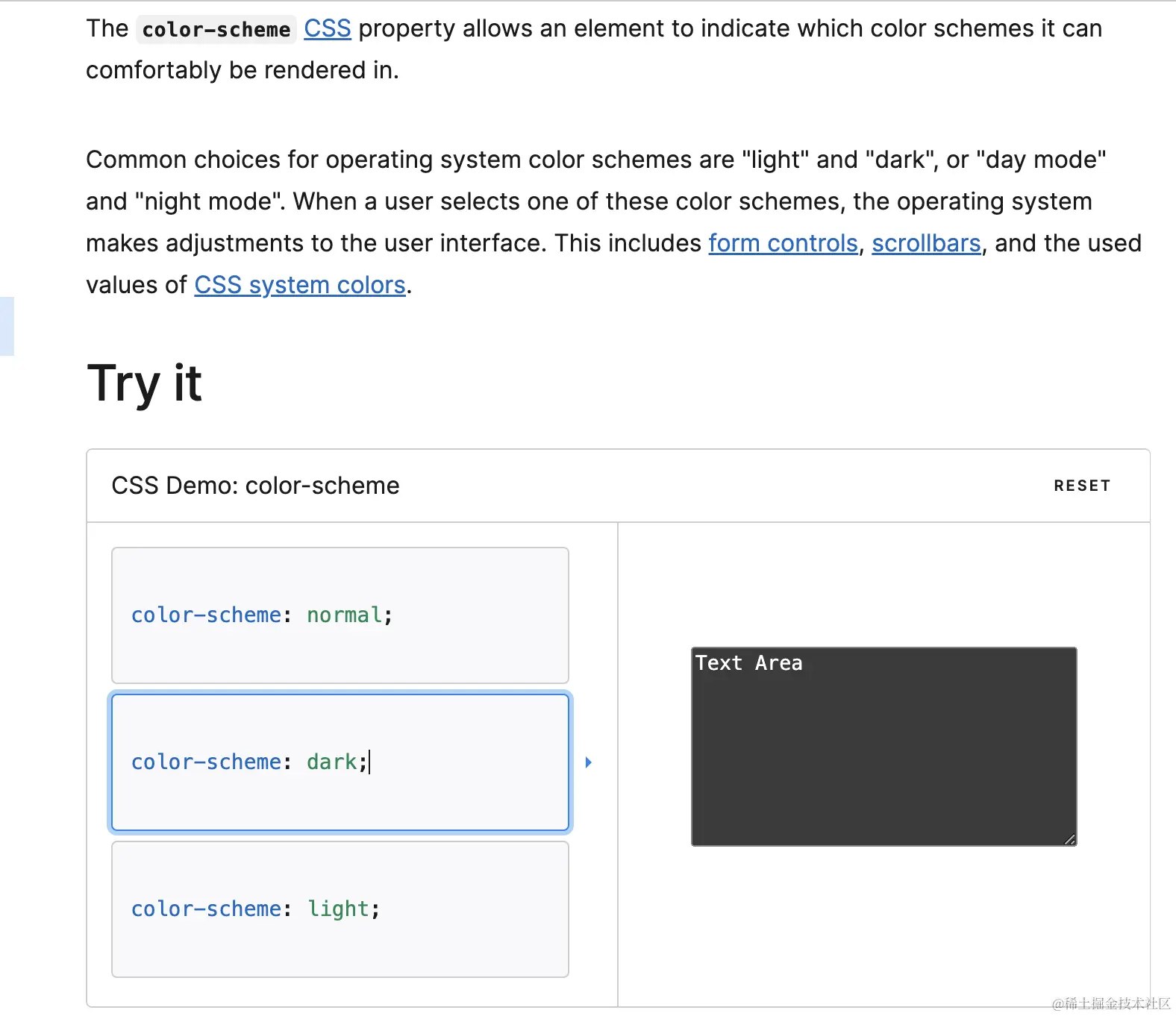Visit the CSS system colors link

[300, 285]
